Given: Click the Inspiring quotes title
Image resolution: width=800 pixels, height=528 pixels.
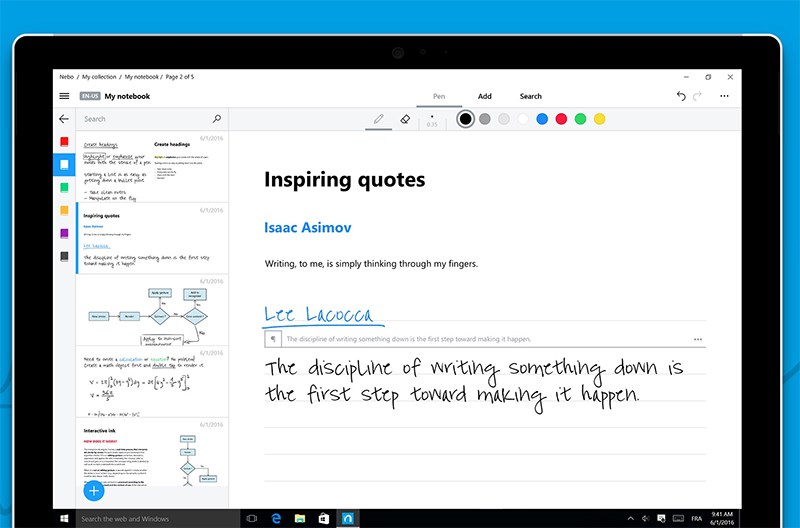Looking at the screenshot, I should pyautogui.click(x=344, y=180).
